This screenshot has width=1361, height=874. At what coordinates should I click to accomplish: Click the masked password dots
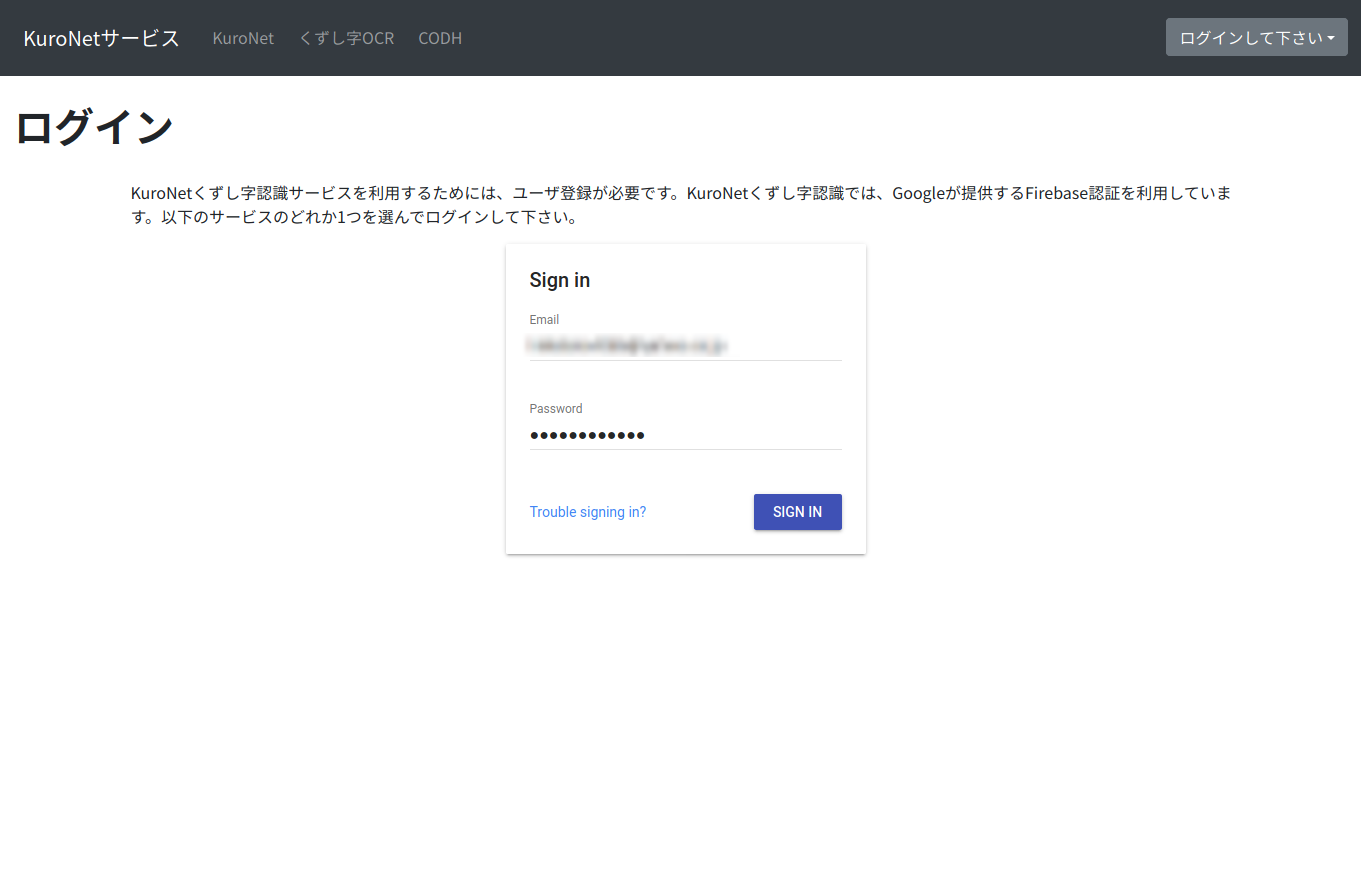pos(587,434)
